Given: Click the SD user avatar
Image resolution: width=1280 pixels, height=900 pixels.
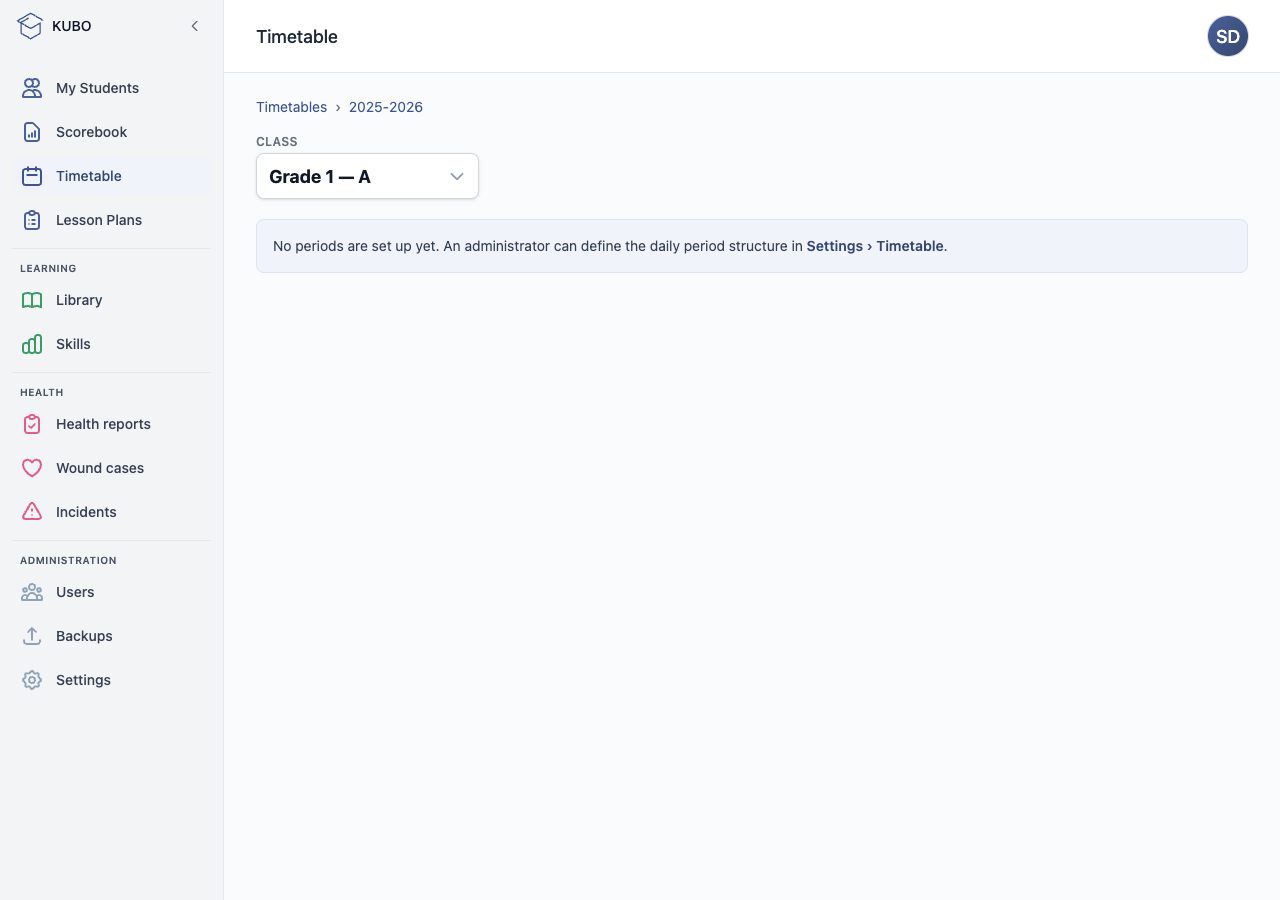Looking at the screenshot, I should 1228,36.
